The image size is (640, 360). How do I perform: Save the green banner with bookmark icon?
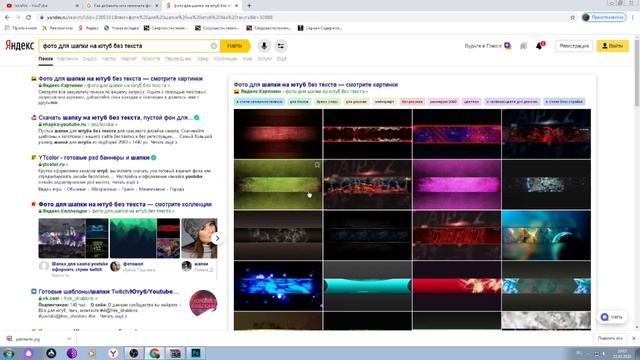coord(317,165)
